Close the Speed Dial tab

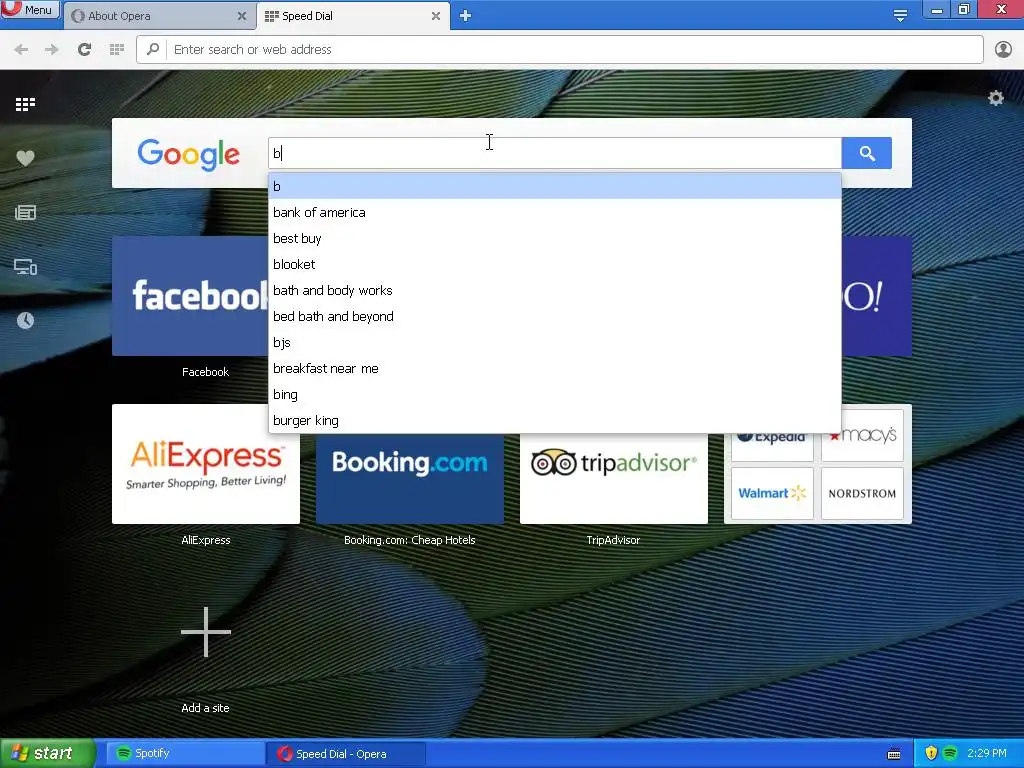436,16
